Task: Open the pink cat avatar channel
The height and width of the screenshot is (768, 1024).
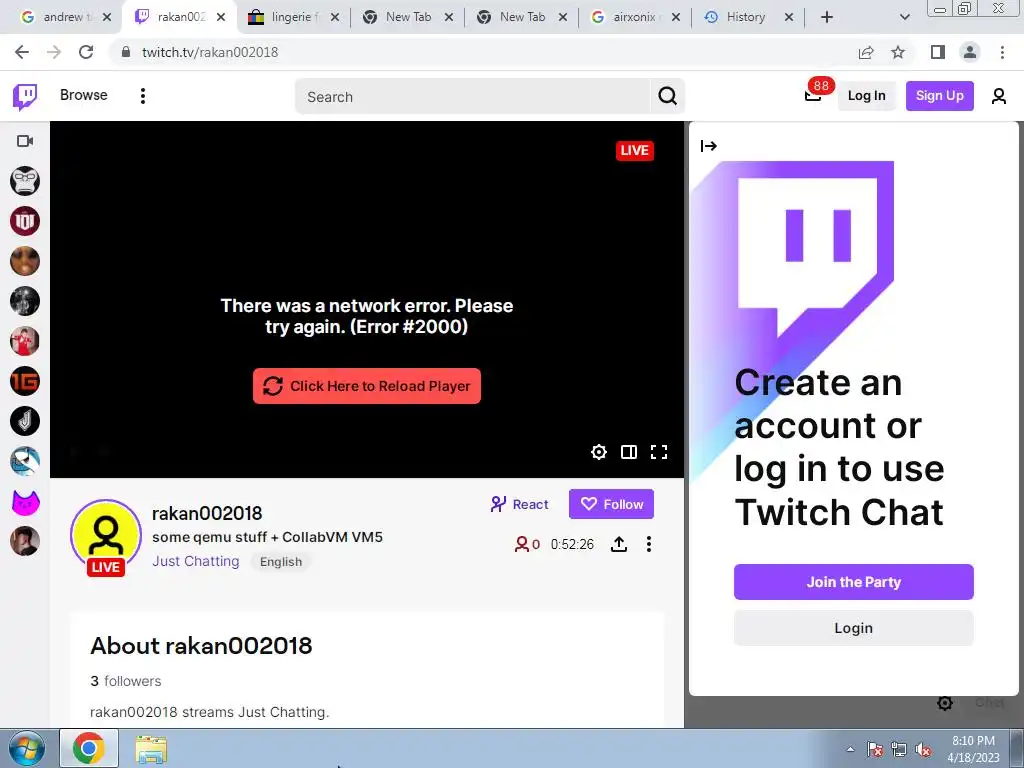Action: click(25, 502)
